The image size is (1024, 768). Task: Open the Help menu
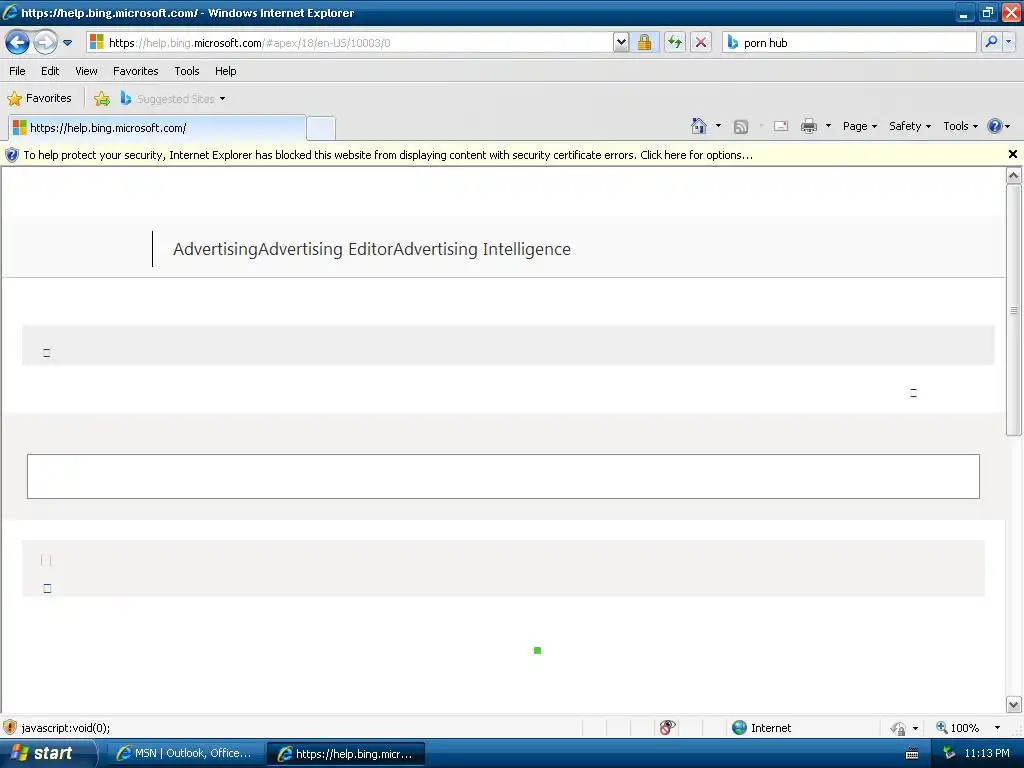226,71
